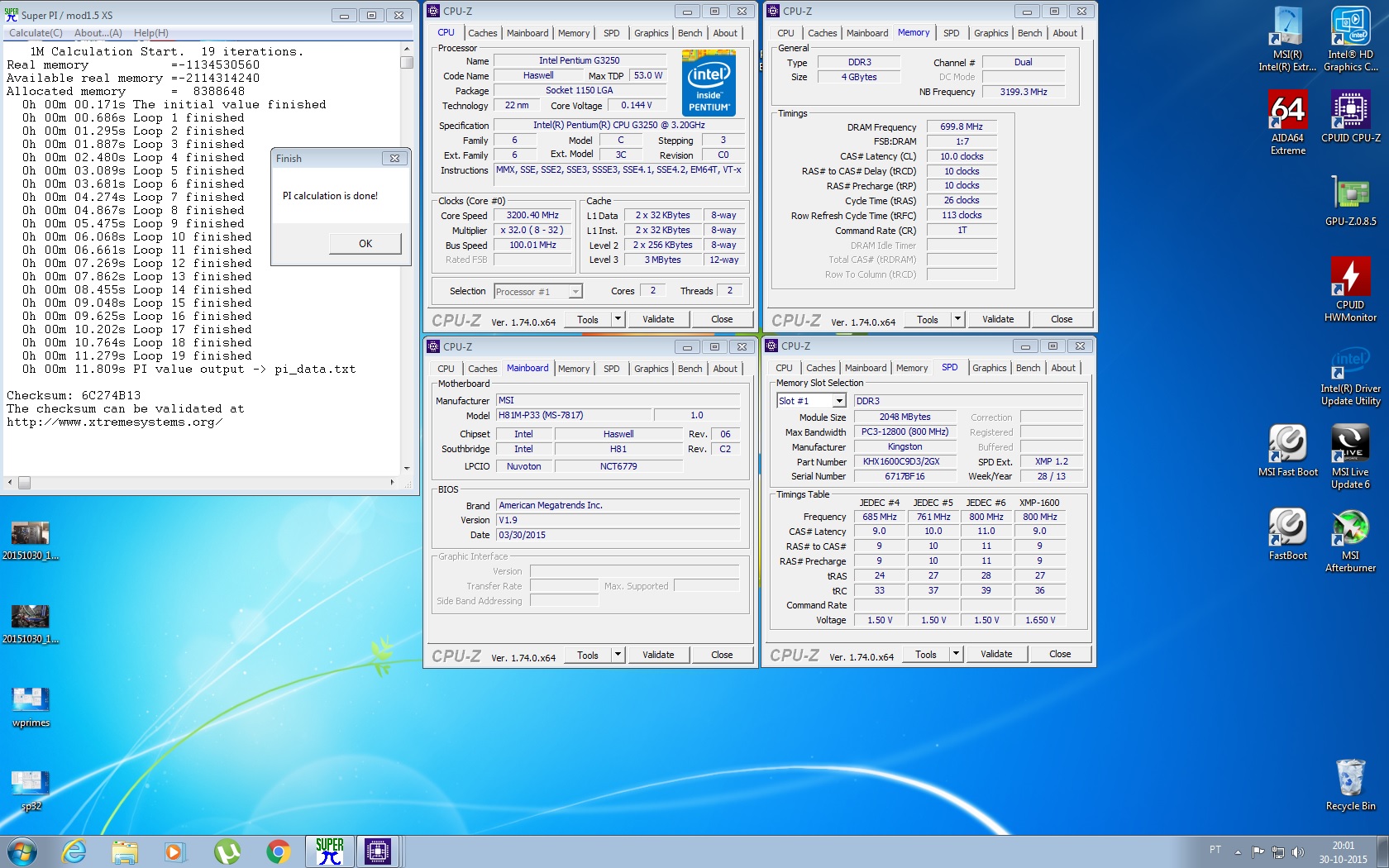Screen dimensions: 1389x868
Task: Expand Tools arrow in Mainboard window
Action: coord(617,655)
